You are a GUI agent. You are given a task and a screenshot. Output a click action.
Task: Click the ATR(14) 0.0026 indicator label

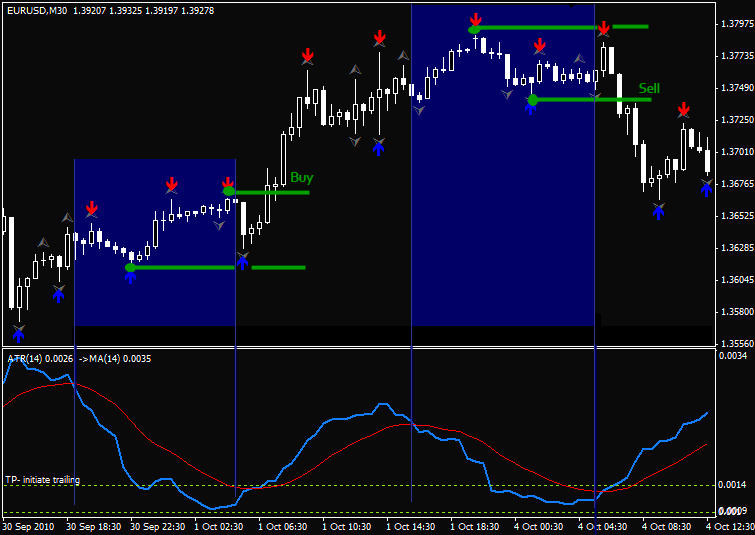tap(40, 359)
